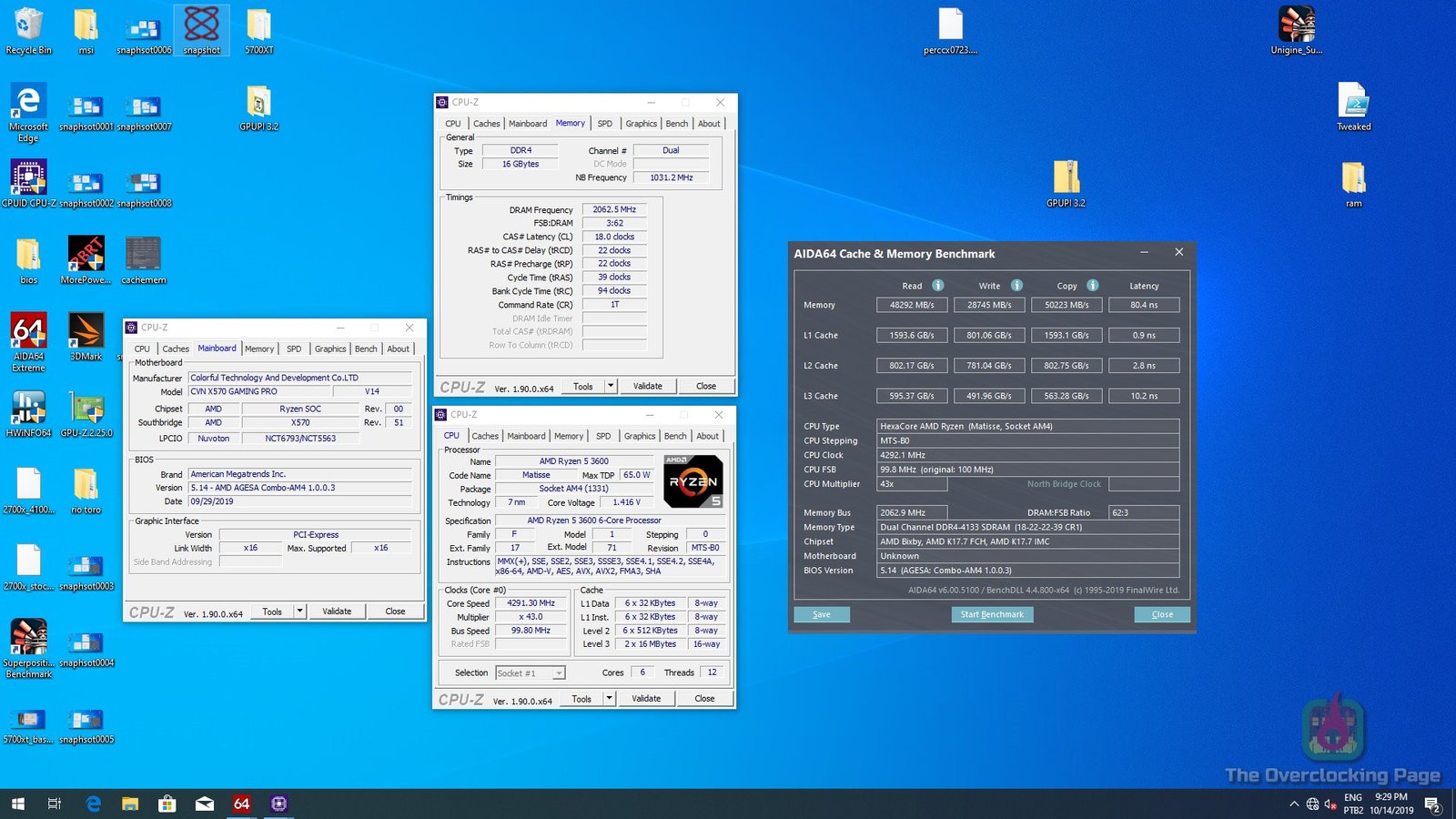Screen dimensions: 1456x819
Task: Open Microsoft Edge from the taskbar
Action: coord(93,804)
